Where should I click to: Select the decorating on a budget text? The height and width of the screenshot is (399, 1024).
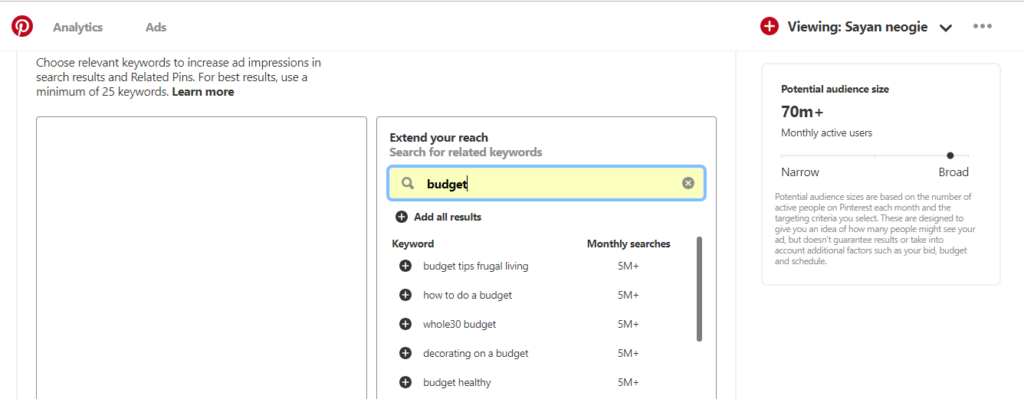pyautogui.click(x=475, y=353)
